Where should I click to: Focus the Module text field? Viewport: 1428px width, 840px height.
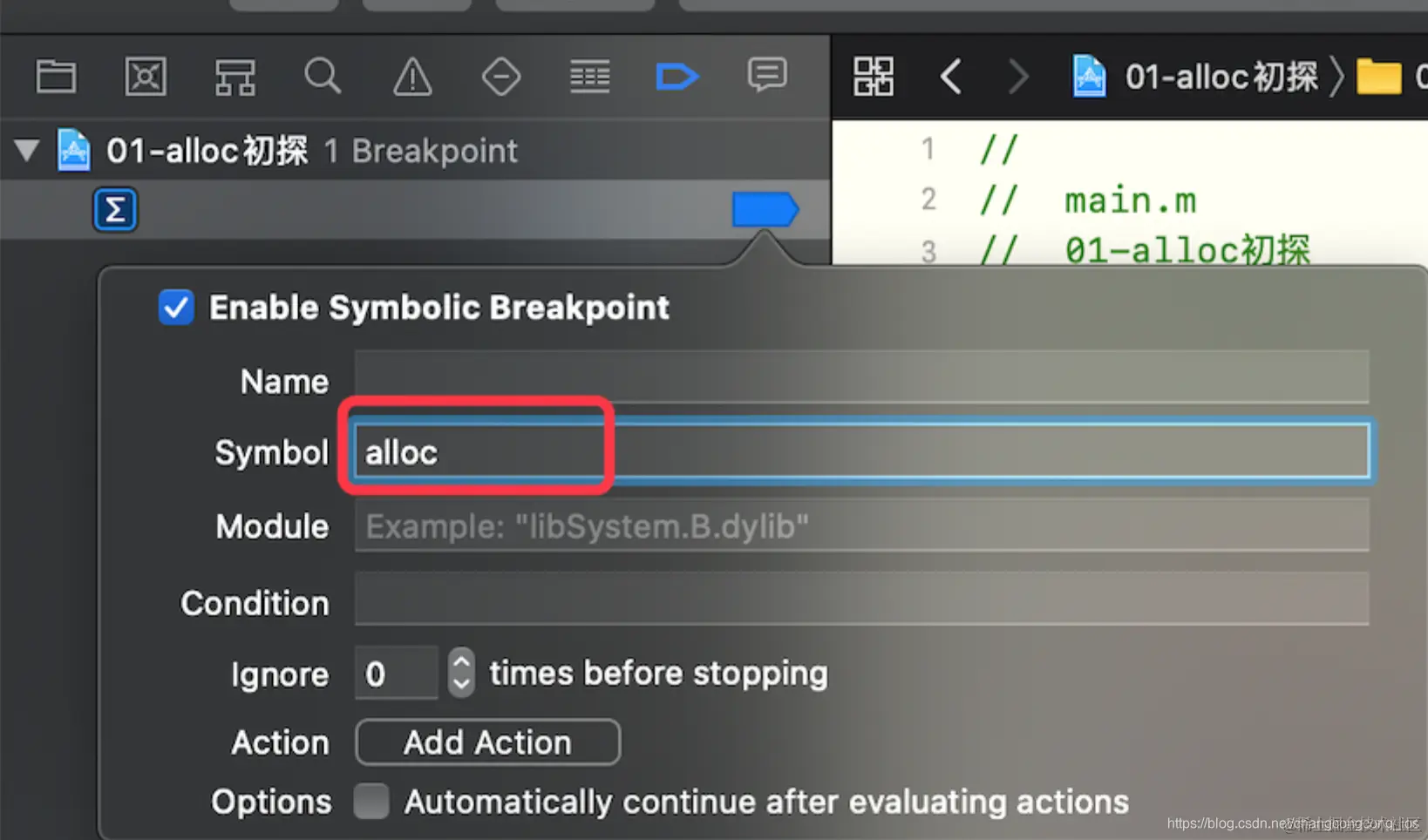coord(861,525)
